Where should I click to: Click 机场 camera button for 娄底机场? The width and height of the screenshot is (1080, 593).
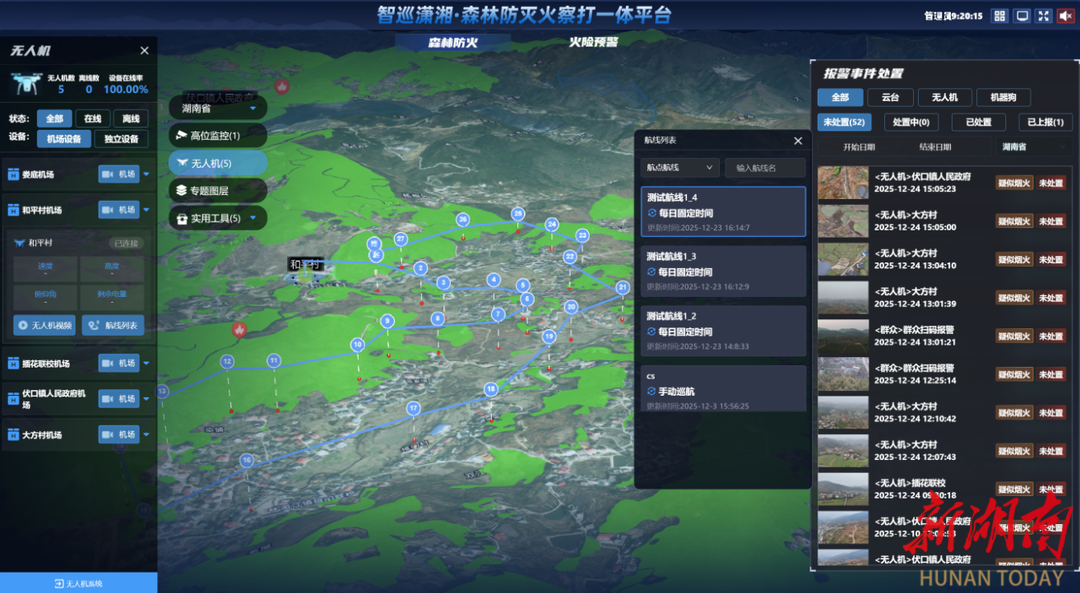point(119,174)
